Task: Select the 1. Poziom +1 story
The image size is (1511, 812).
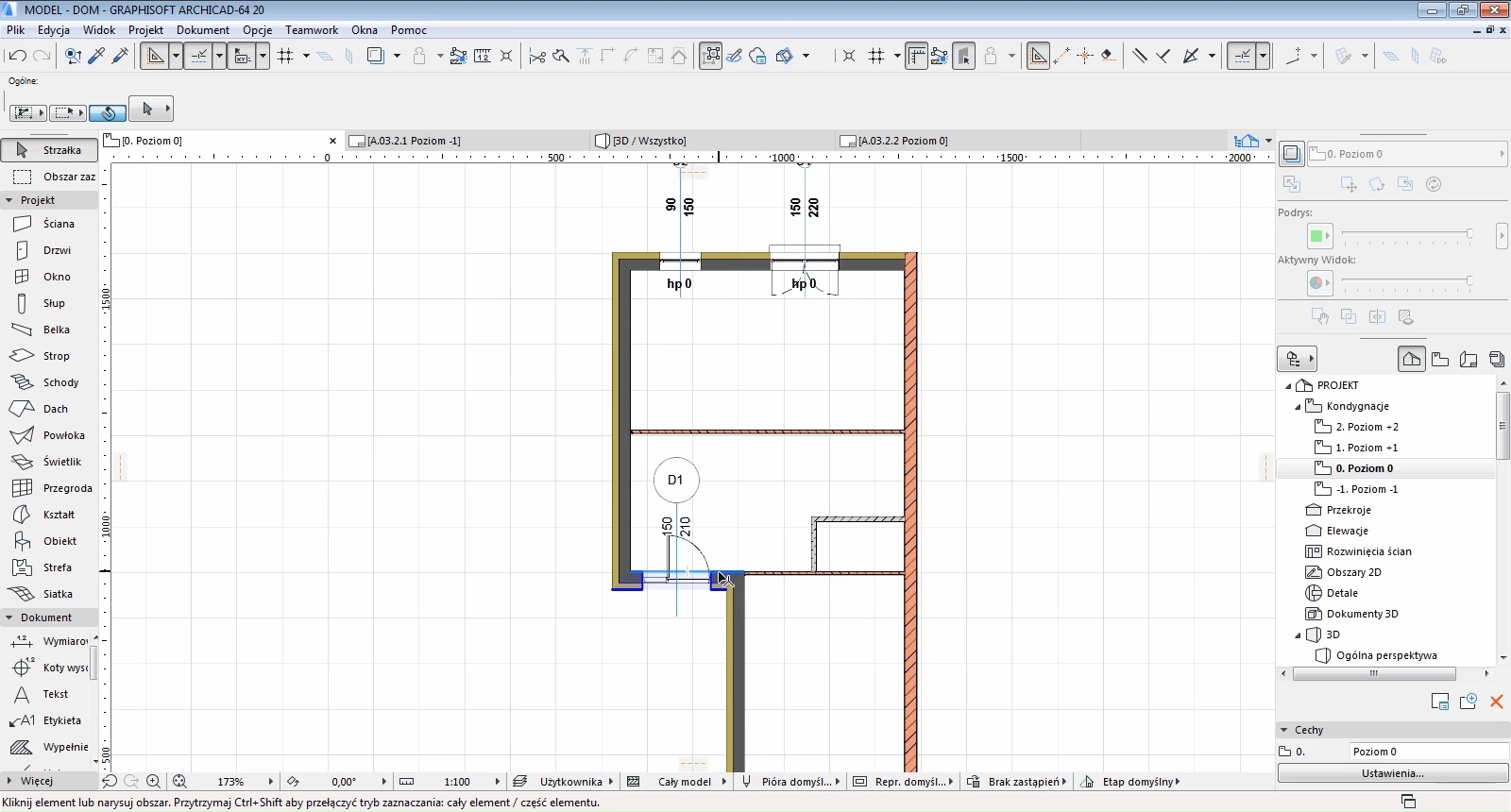Action: point(1367,448)
